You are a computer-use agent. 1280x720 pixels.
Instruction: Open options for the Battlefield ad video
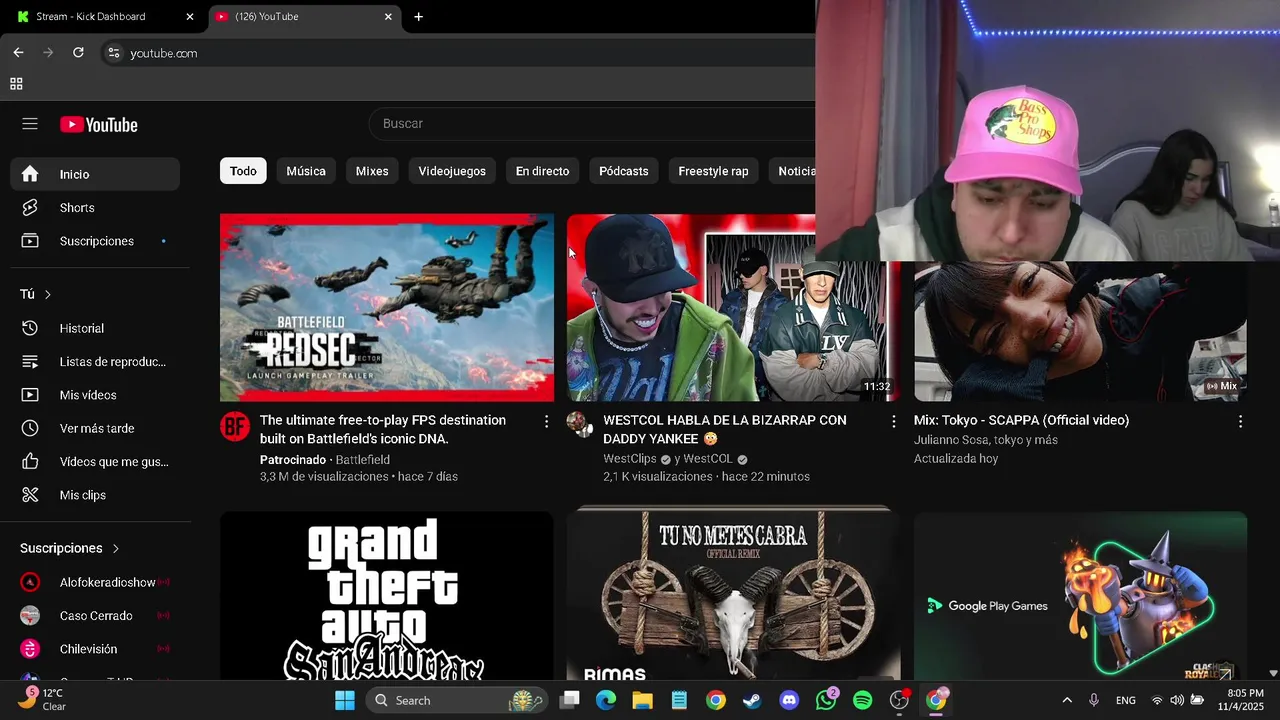(546, 422)
